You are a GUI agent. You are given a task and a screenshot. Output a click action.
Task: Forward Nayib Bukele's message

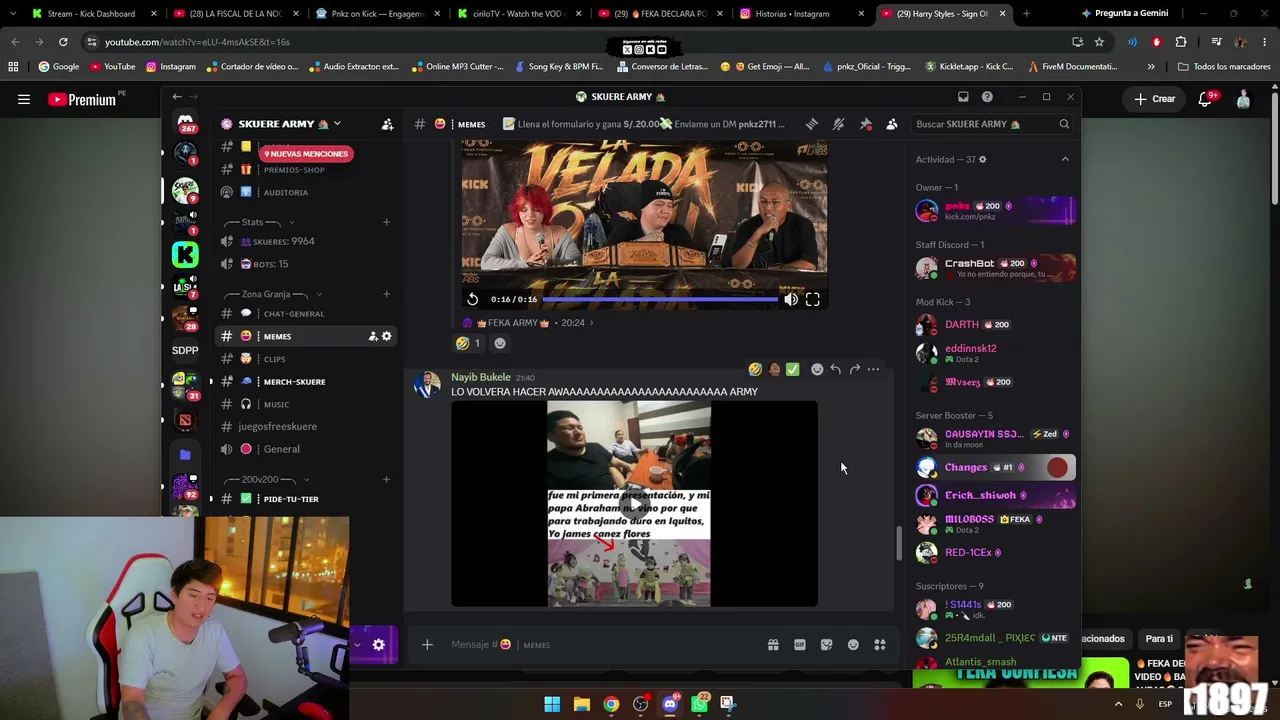(x=855, y=370)
